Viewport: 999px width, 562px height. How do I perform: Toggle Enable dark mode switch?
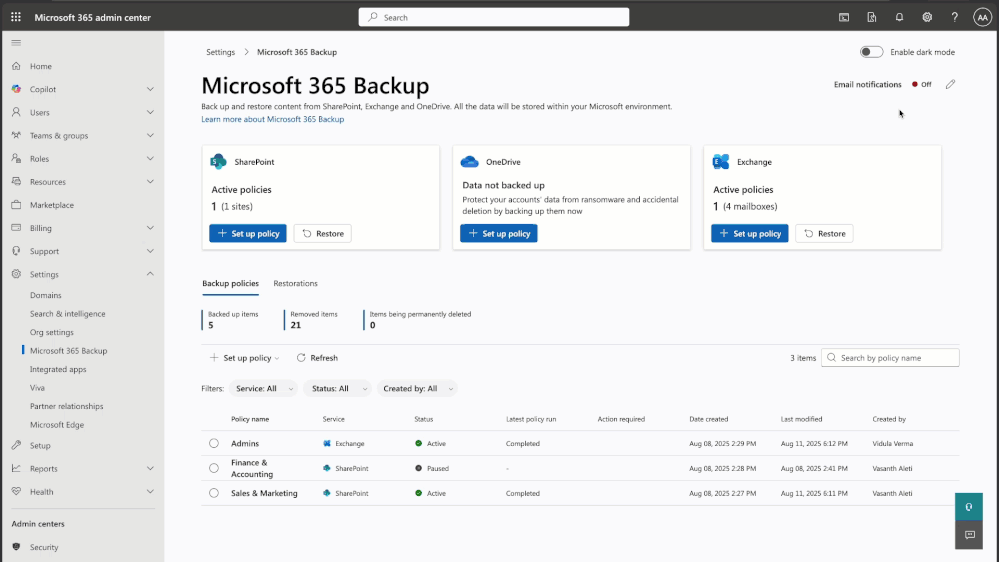tap(871, 52)
